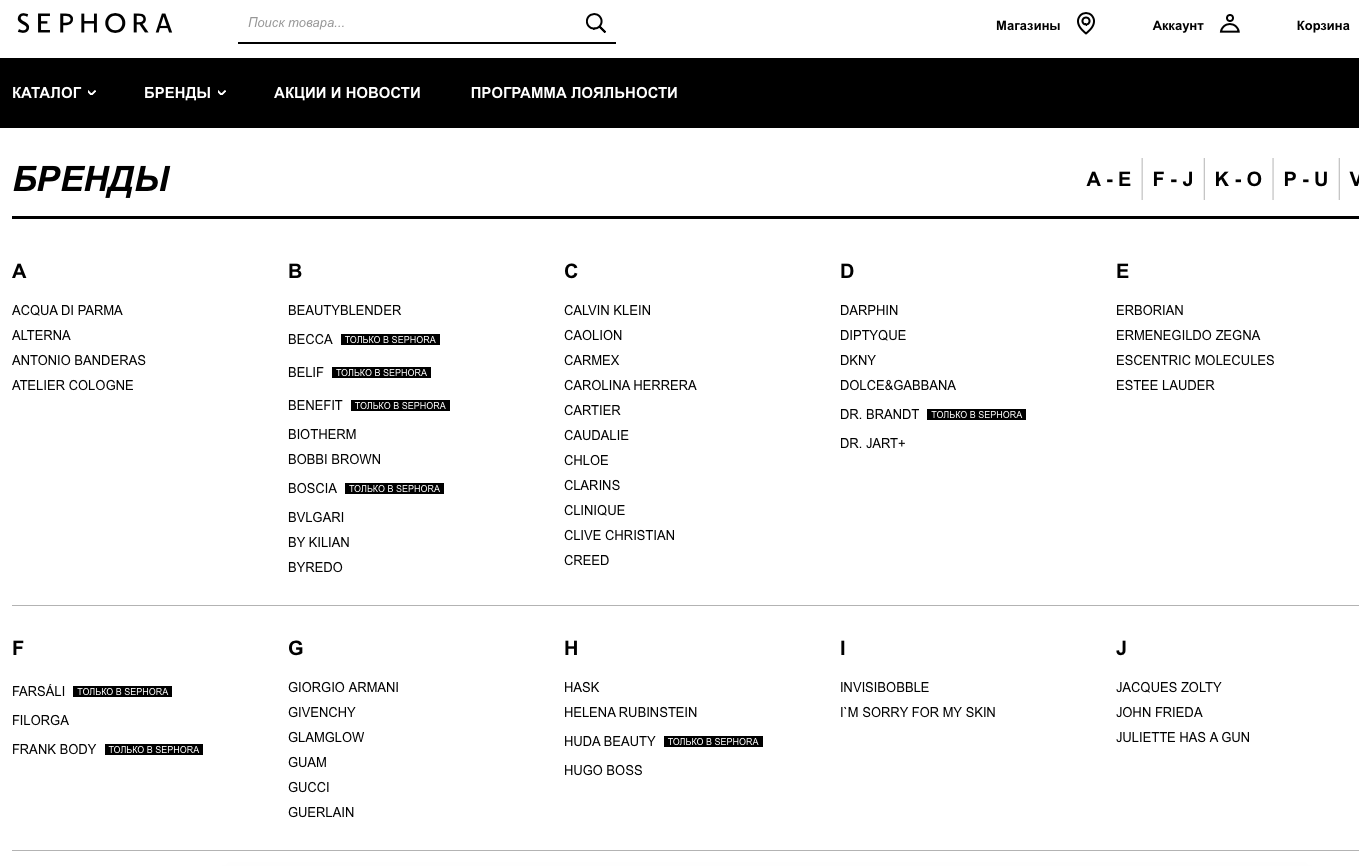Open the Корзина link
The width and height of the screenshot is (1359, 866).
pyautogui.click(x=1323, y=26)
